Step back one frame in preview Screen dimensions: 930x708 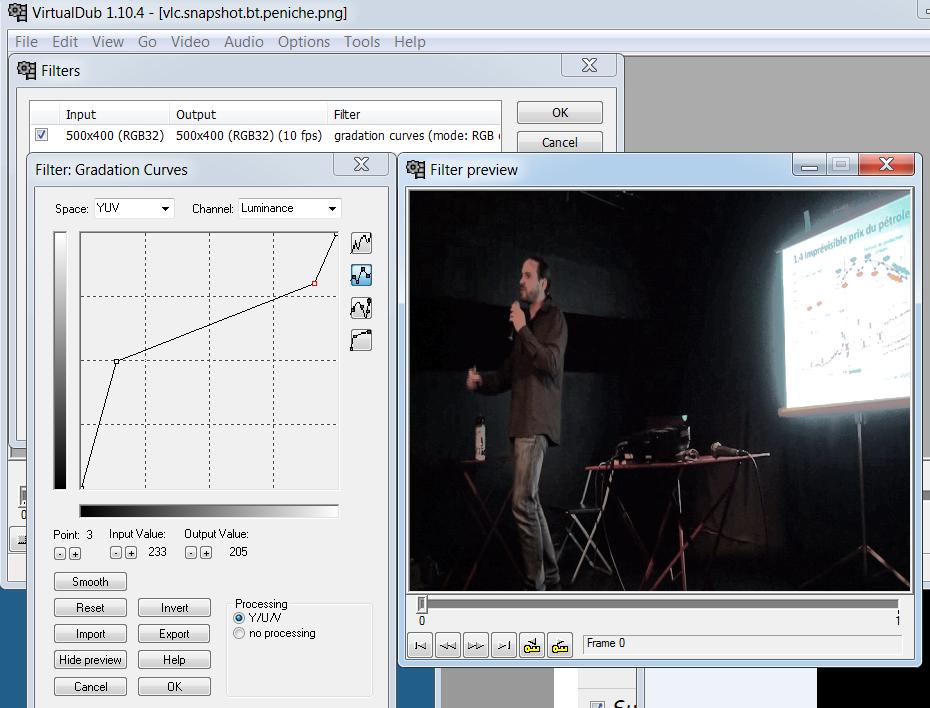[449, 646]
